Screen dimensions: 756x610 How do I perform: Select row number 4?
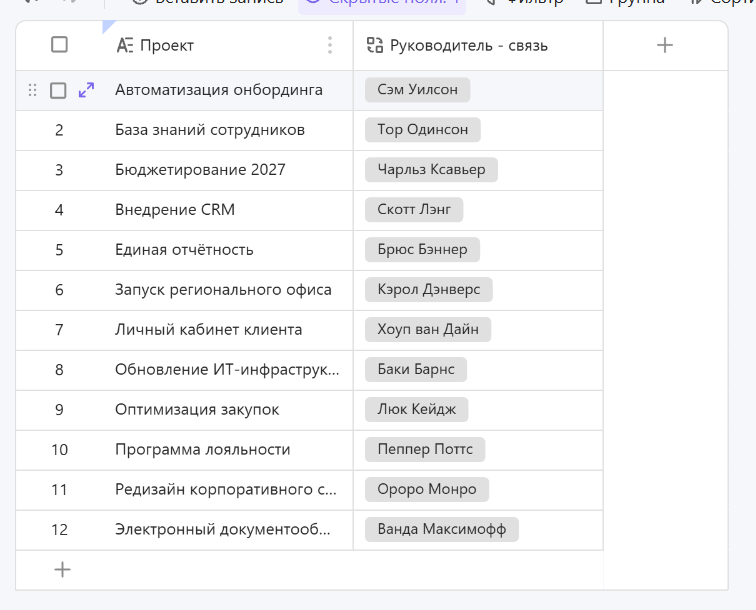point(59,210)
